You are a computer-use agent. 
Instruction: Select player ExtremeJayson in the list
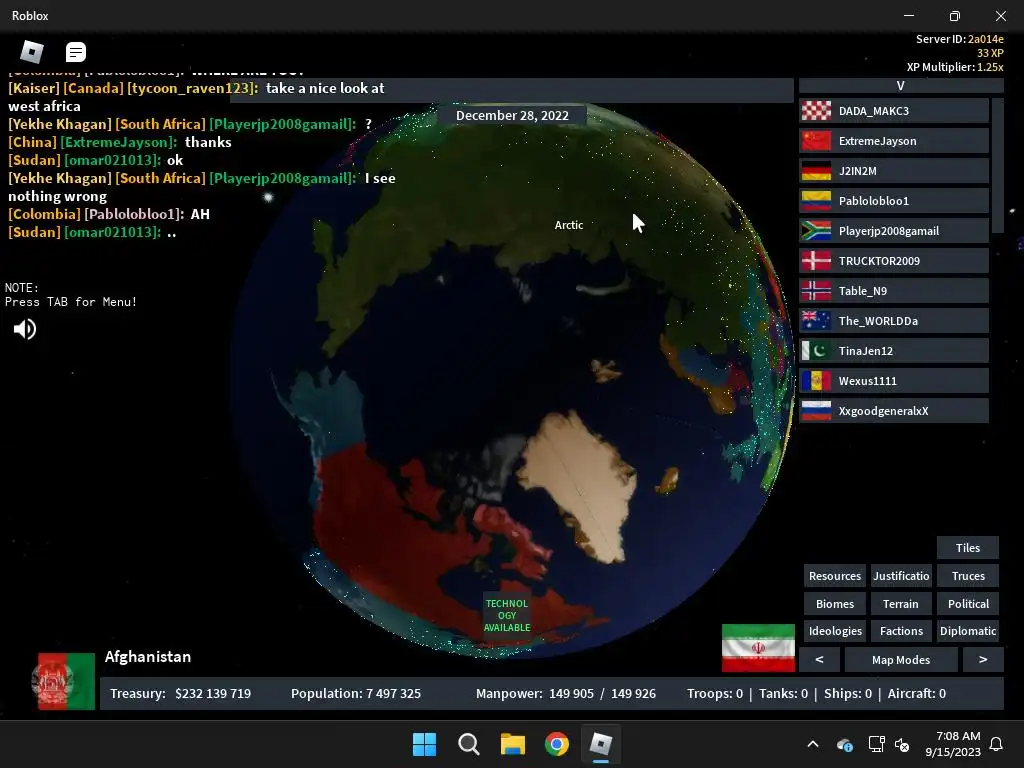tap(893, 141)
